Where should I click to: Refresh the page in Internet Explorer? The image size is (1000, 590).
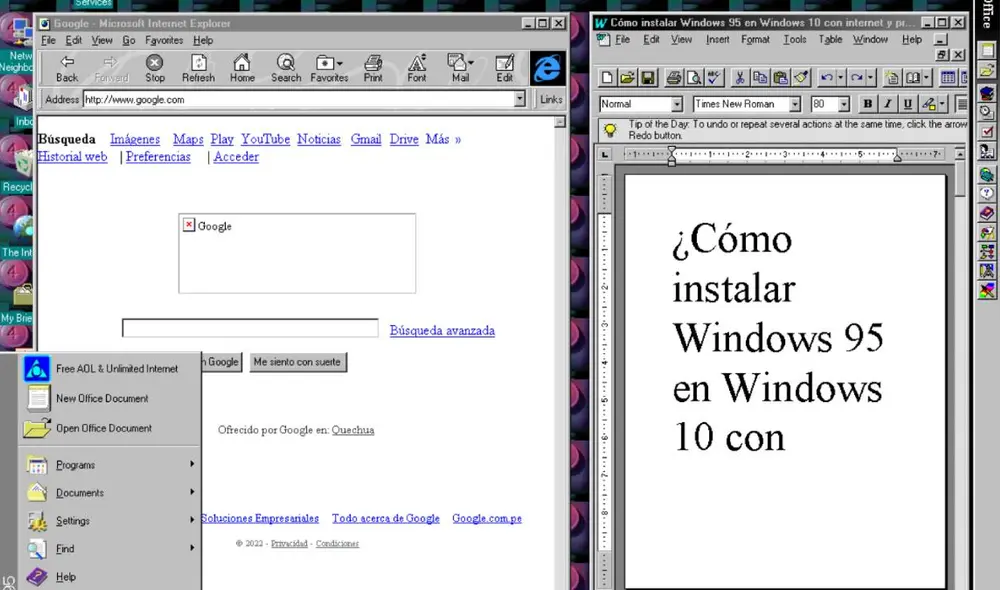pos(199,67)
